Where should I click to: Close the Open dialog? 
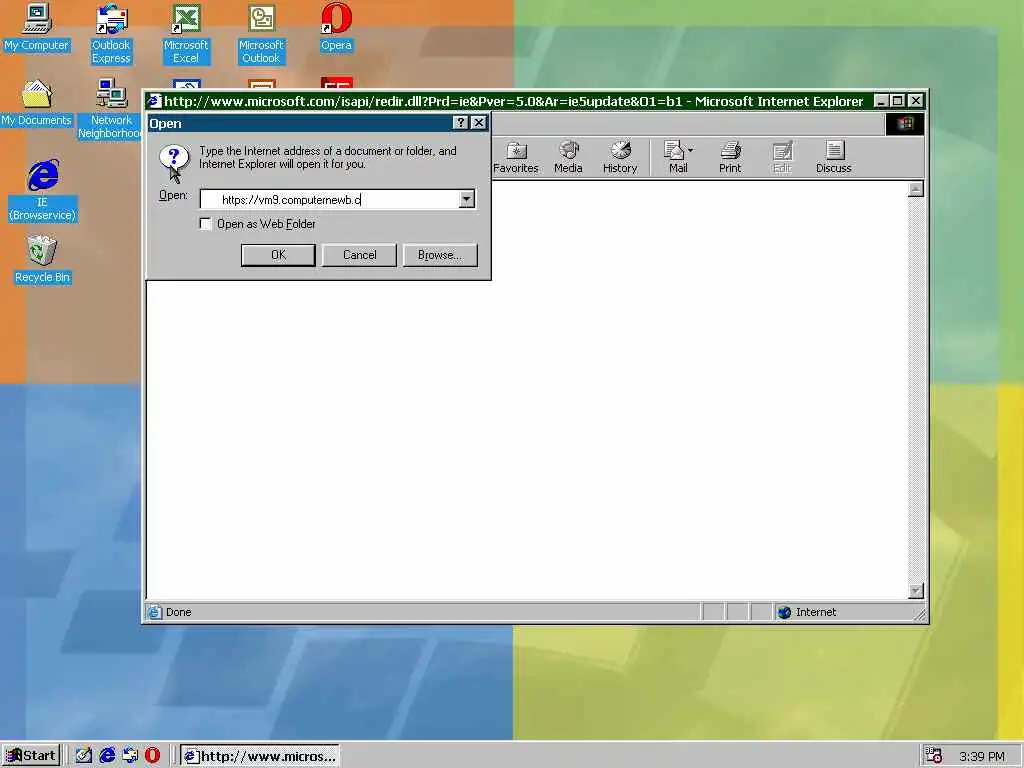479,123
